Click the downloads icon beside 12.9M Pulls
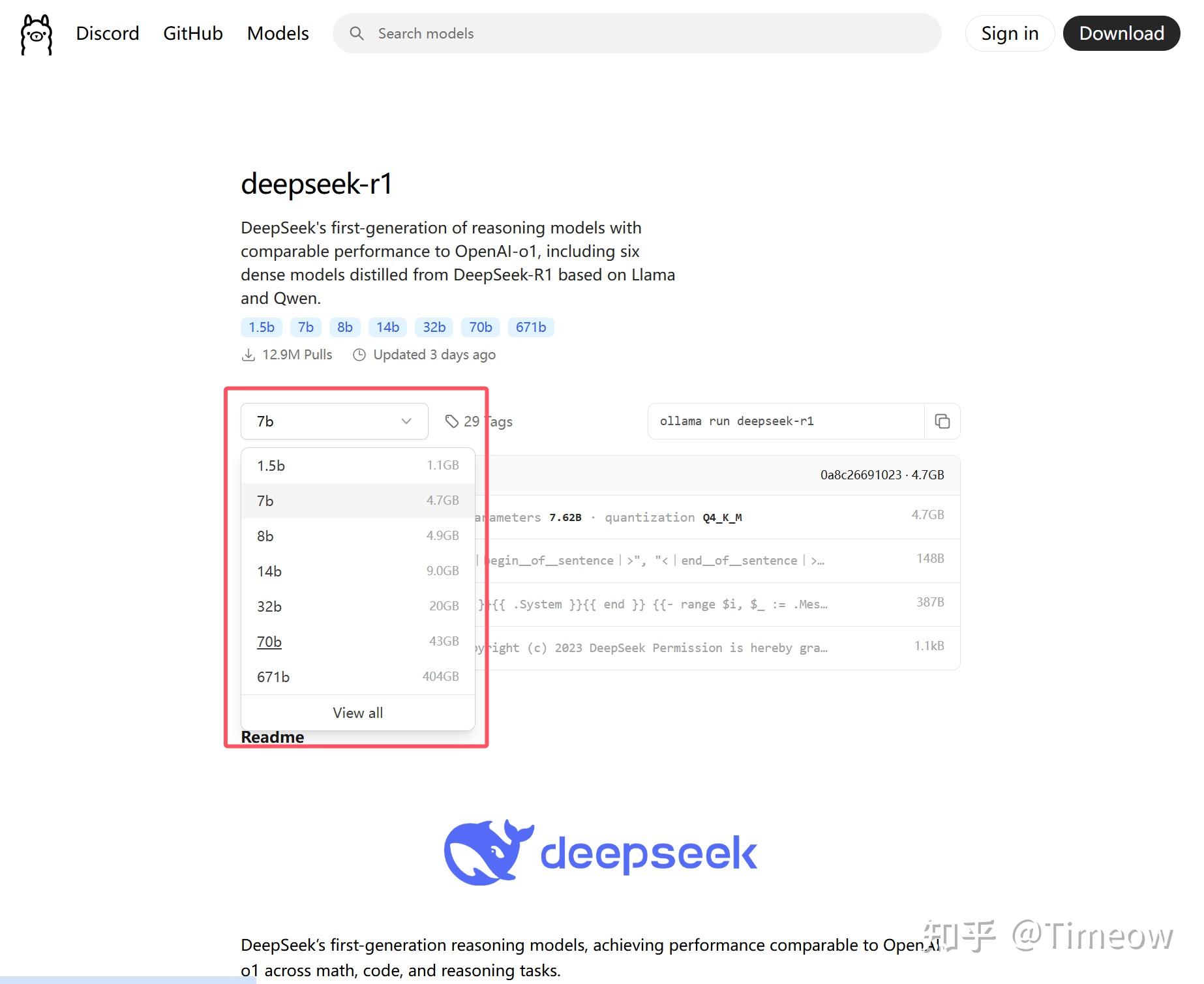Viewport: 1204px width, 984px height. tap(248, 354)
